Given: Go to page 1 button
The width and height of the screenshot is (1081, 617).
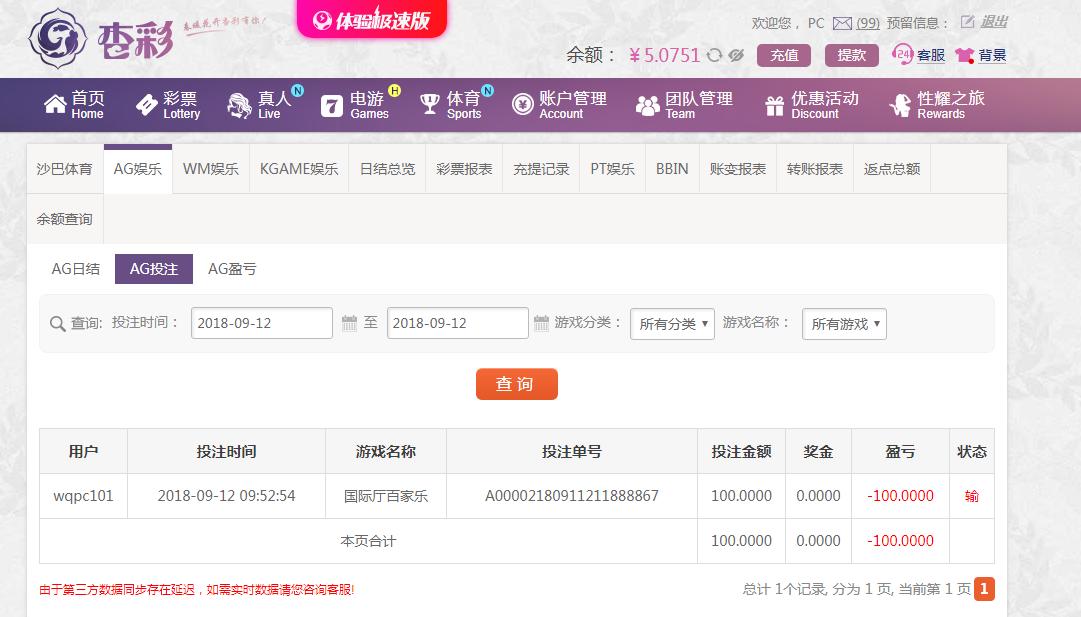Looking at the screenshot, I should 984,589.
